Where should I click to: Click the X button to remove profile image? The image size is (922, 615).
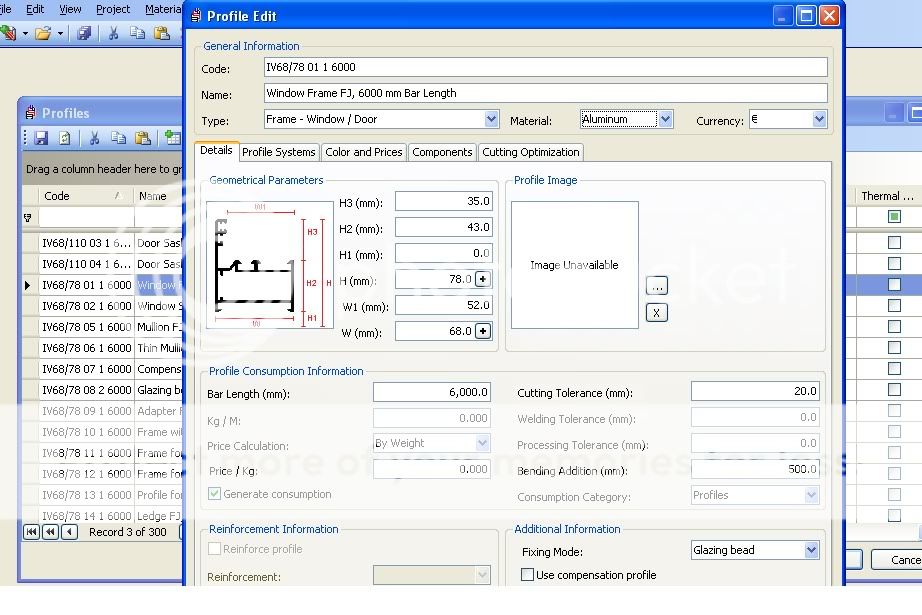(656, 313)
